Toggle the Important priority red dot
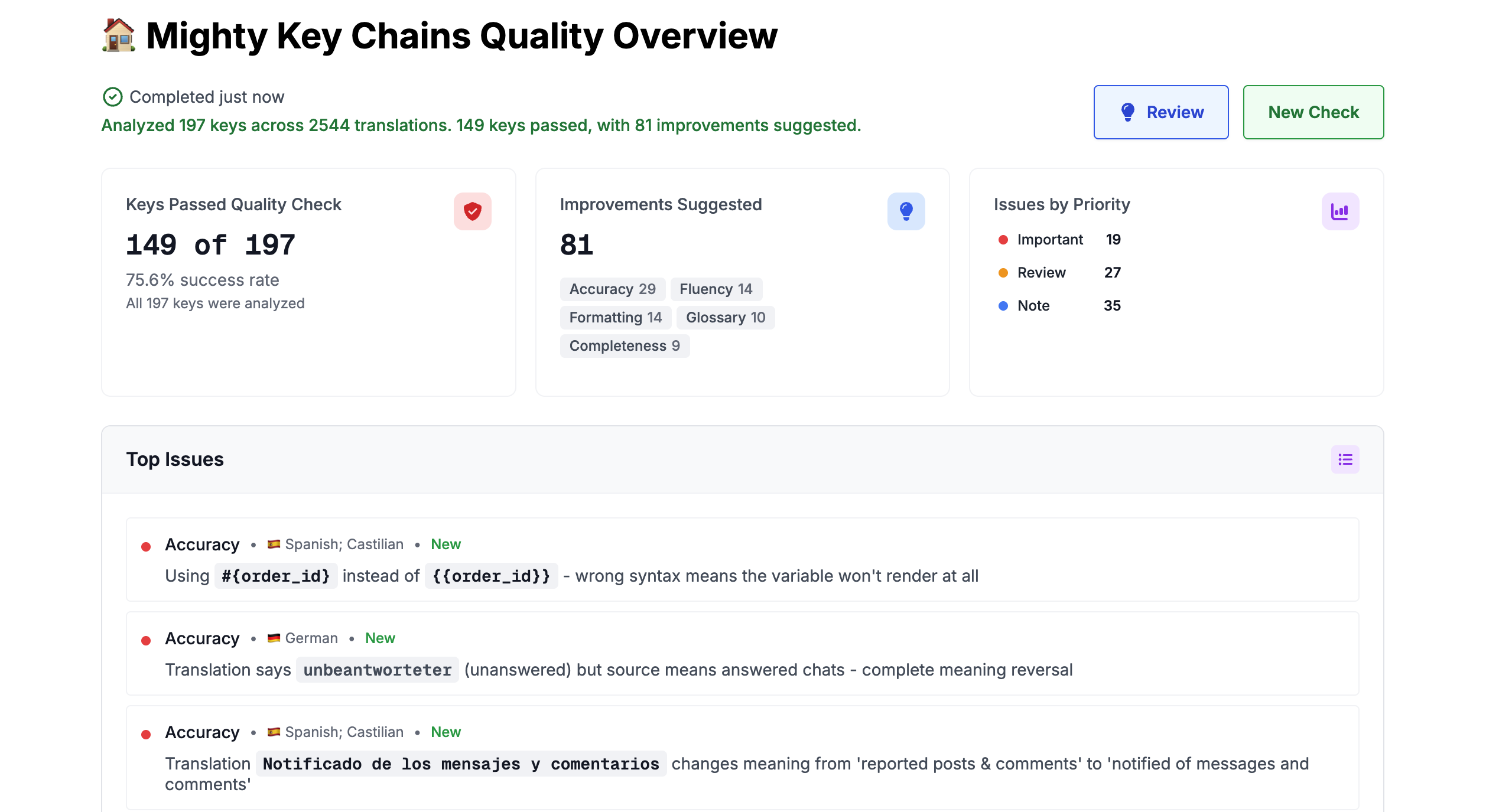 tap(1003, 240)
